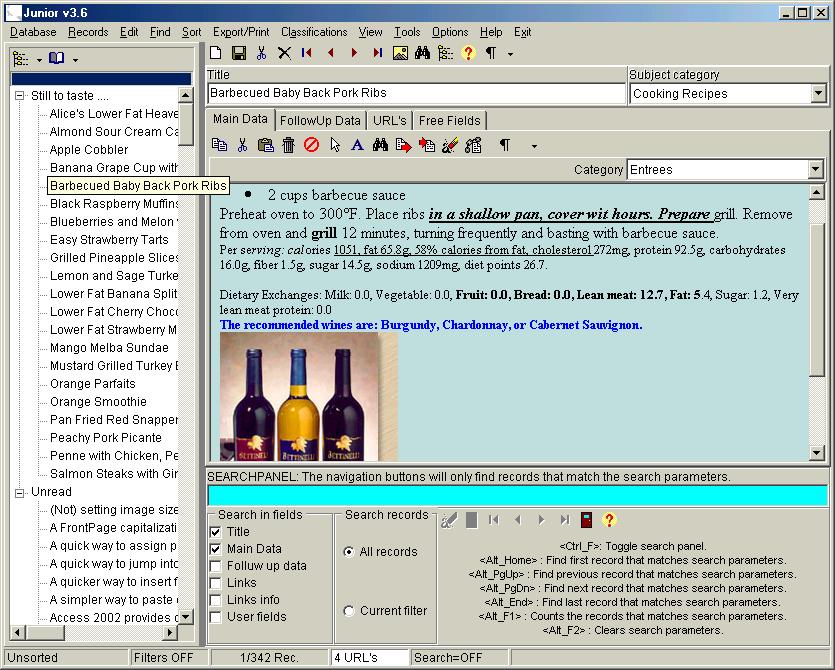The image size is (835, 670).
Task: Open the Insert Image icon on the main toolbar
Action: 398,51
